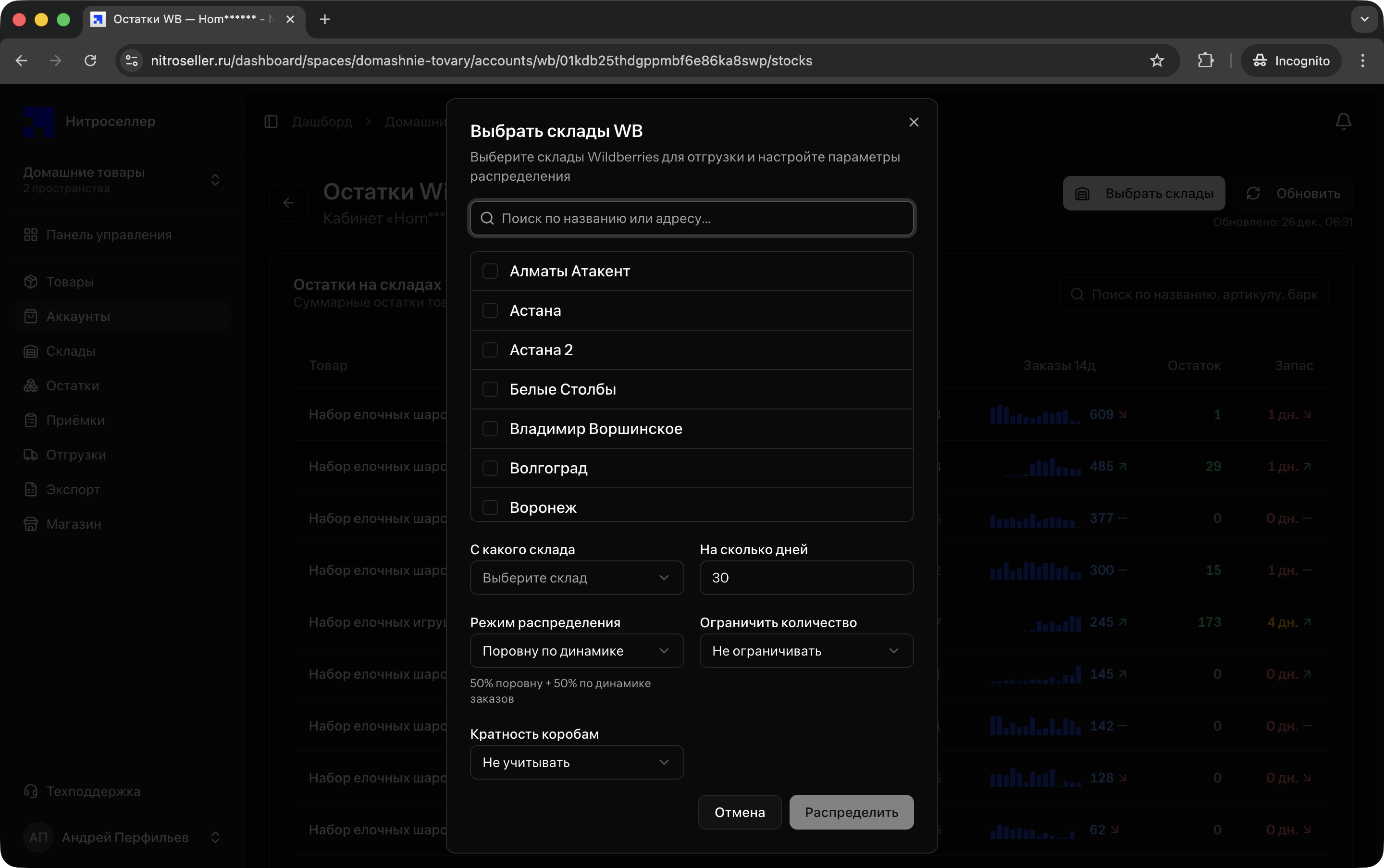1384x868 pixels.
Task: Open Ограничить количество dropdown
Action: point(806,650)
